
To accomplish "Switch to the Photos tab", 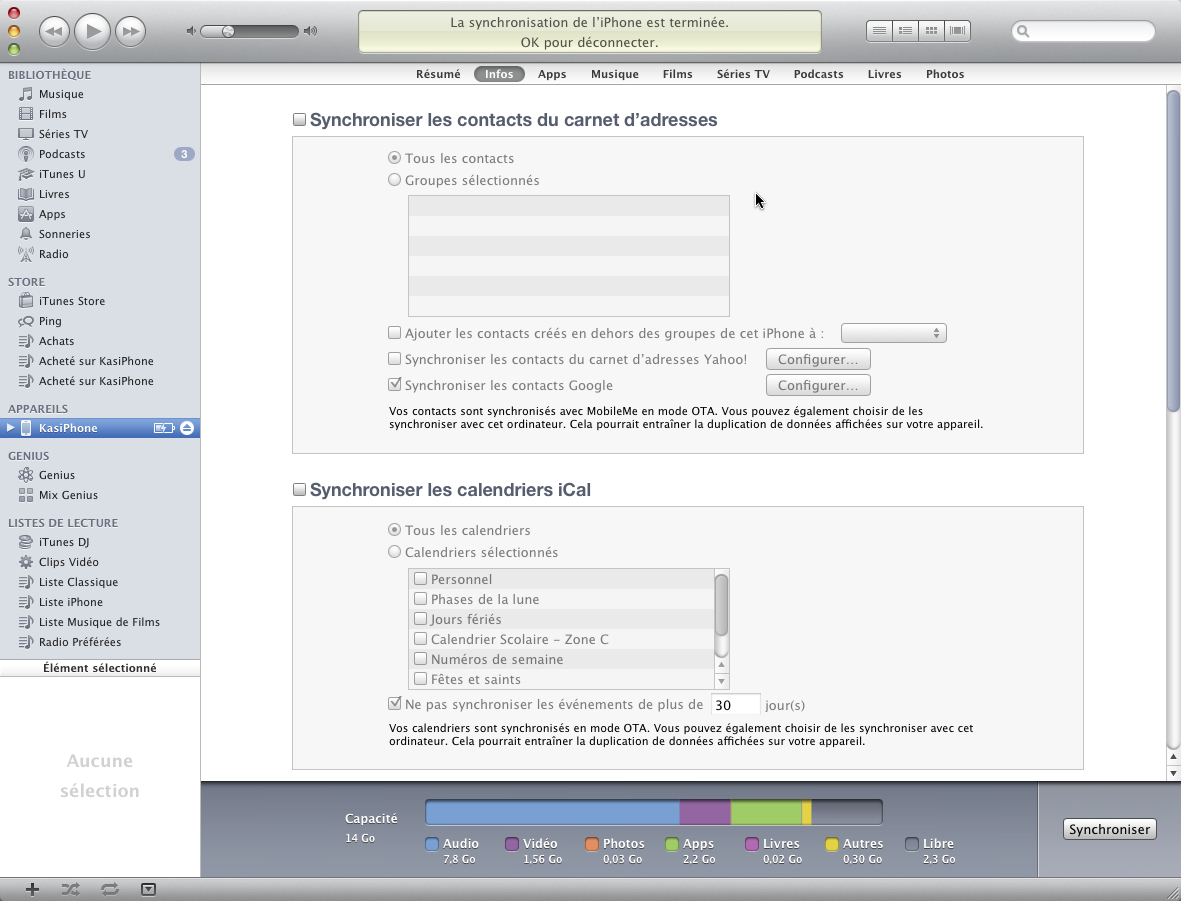I will pos(944,74).
